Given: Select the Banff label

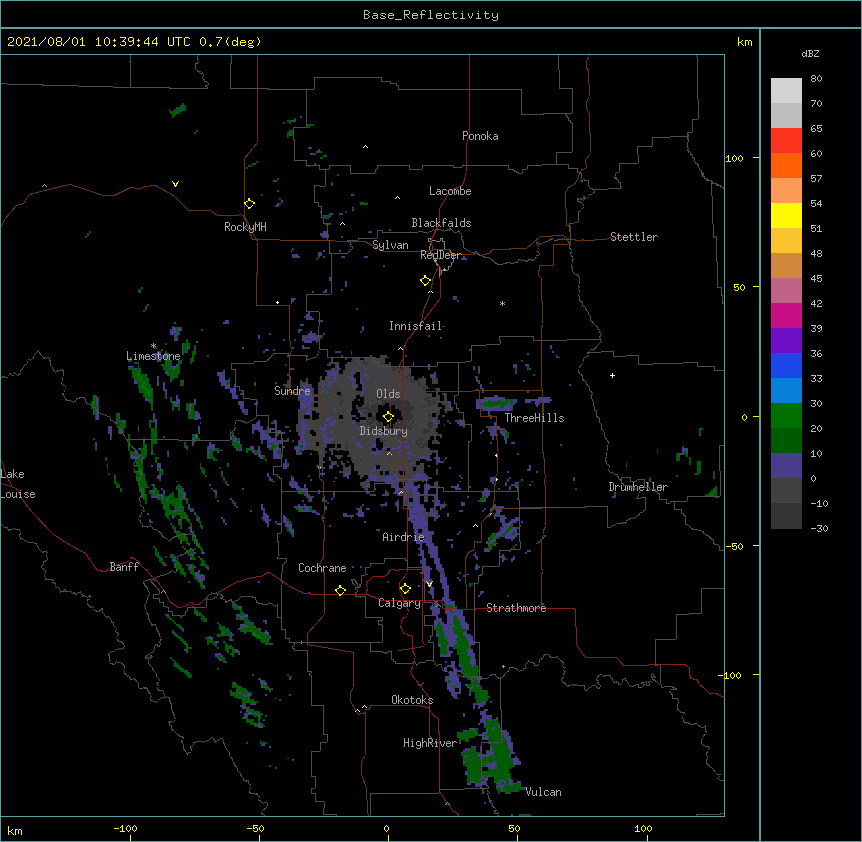Looking at the screenshot, I should (124, 567).
